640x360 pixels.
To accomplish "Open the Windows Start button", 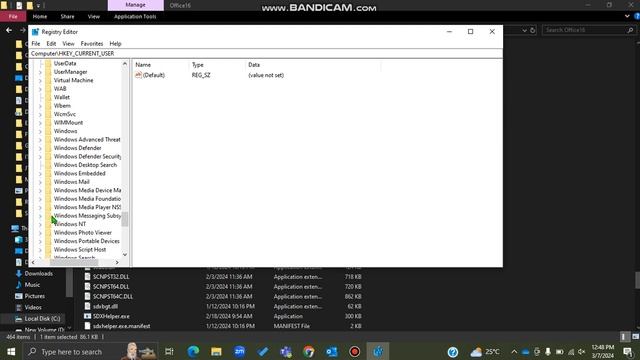I will point(11,351).
